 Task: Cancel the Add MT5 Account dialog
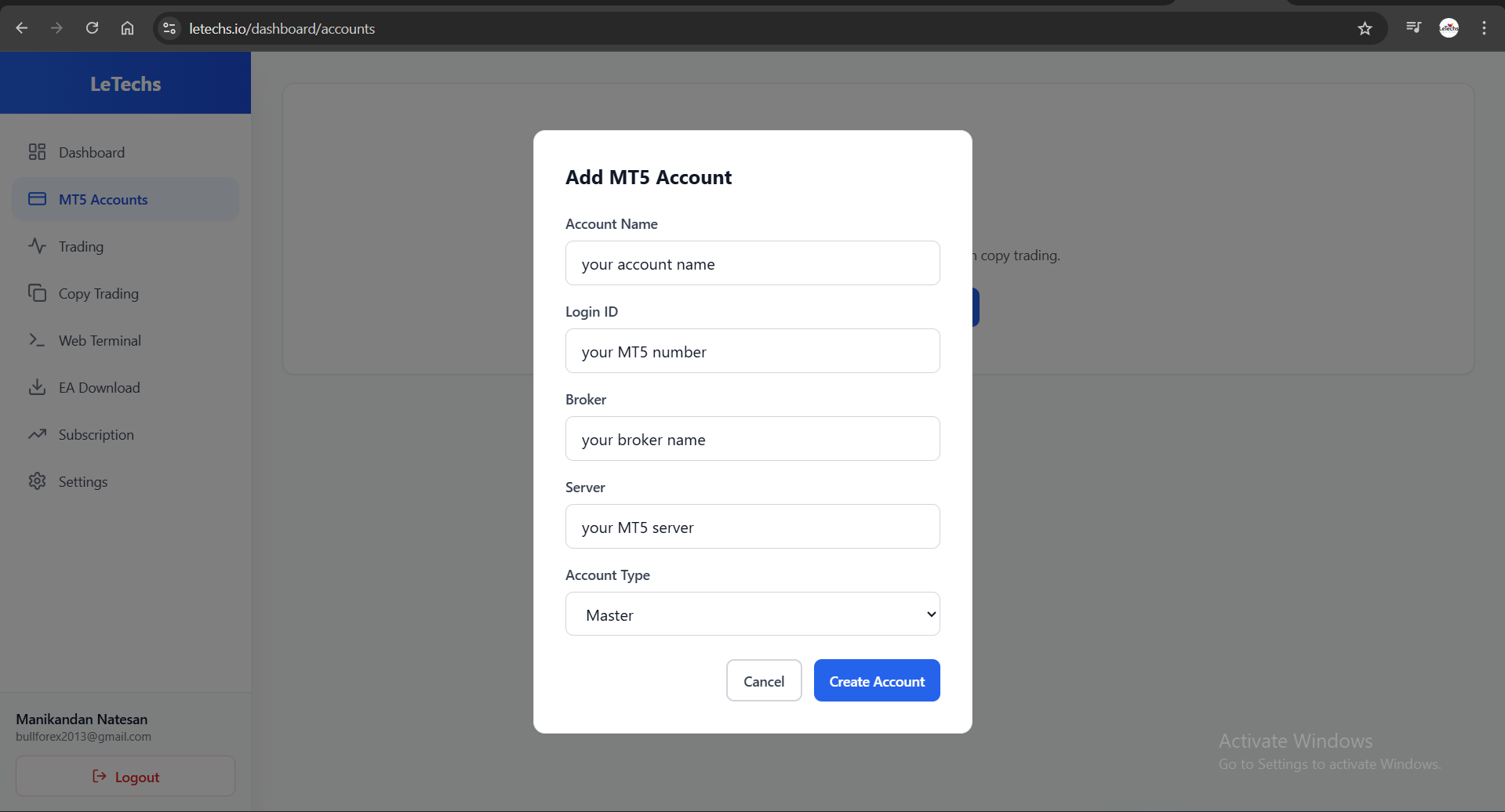[x=764, y=680]
